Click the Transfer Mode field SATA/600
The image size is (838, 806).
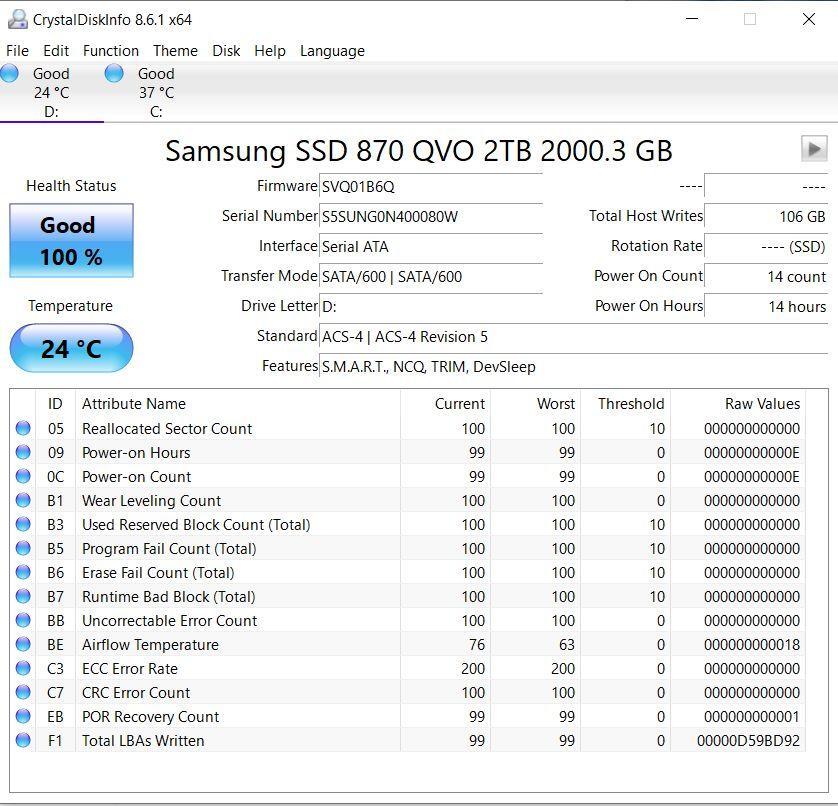pyautogui.click(x=431, y=276)
